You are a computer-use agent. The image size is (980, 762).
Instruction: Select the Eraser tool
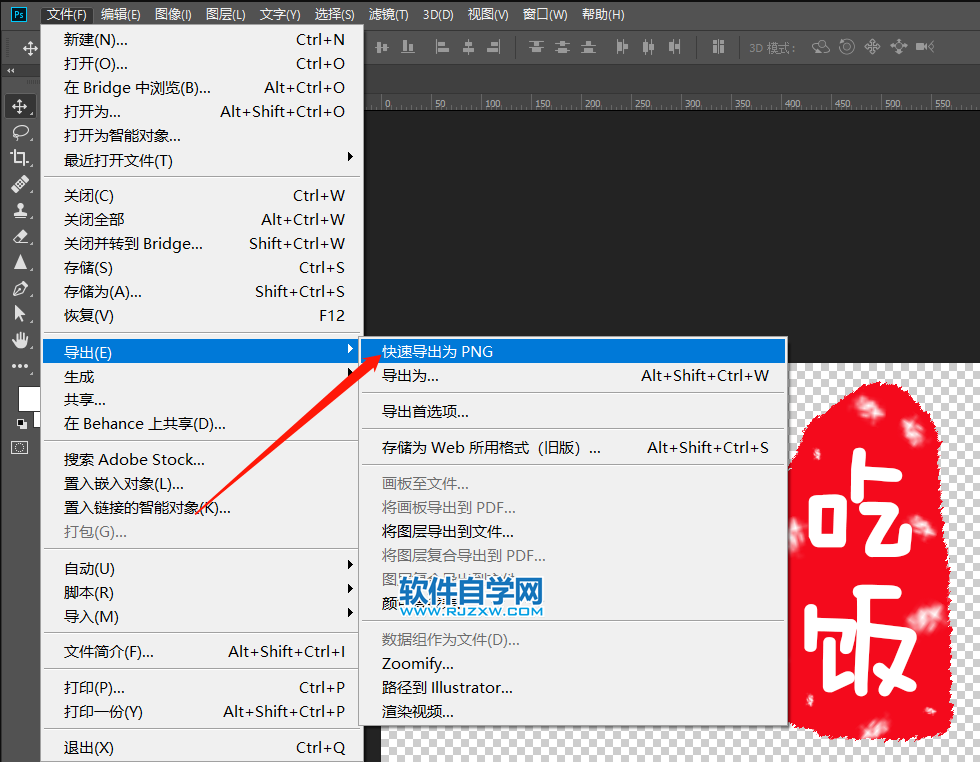coord(20,237)
